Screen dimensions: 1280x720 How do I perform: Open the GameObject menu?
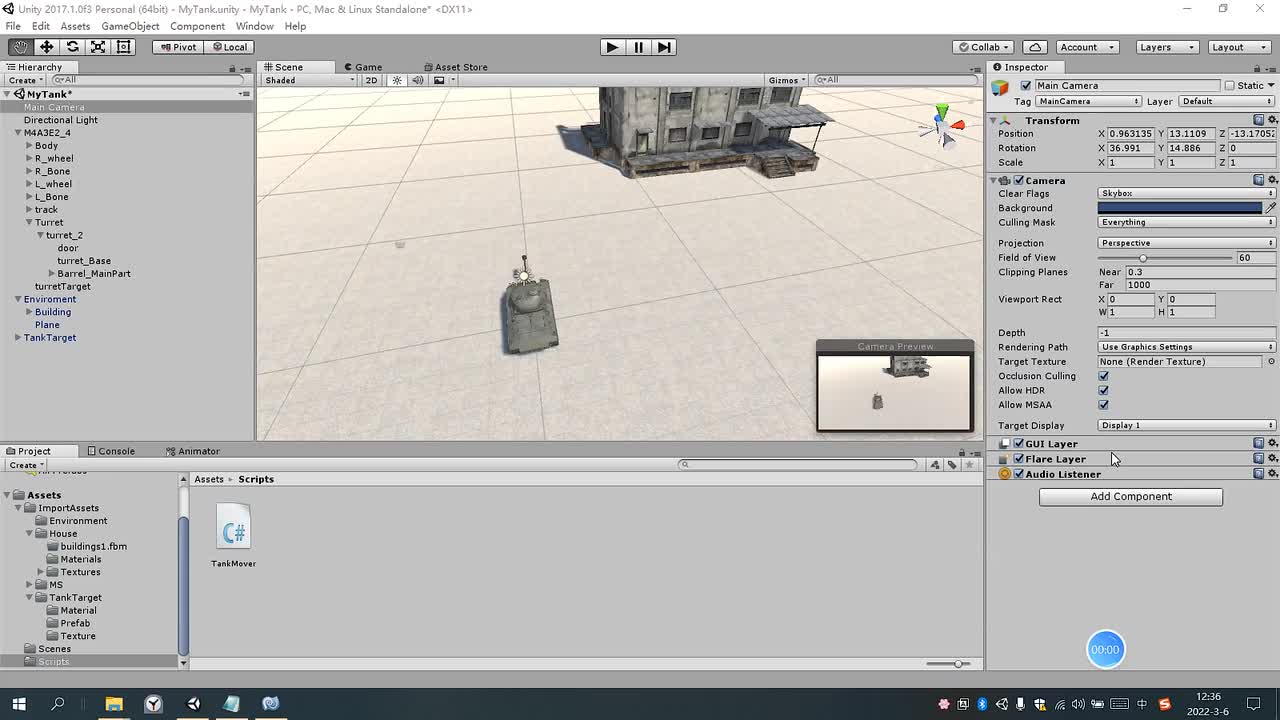130,26
